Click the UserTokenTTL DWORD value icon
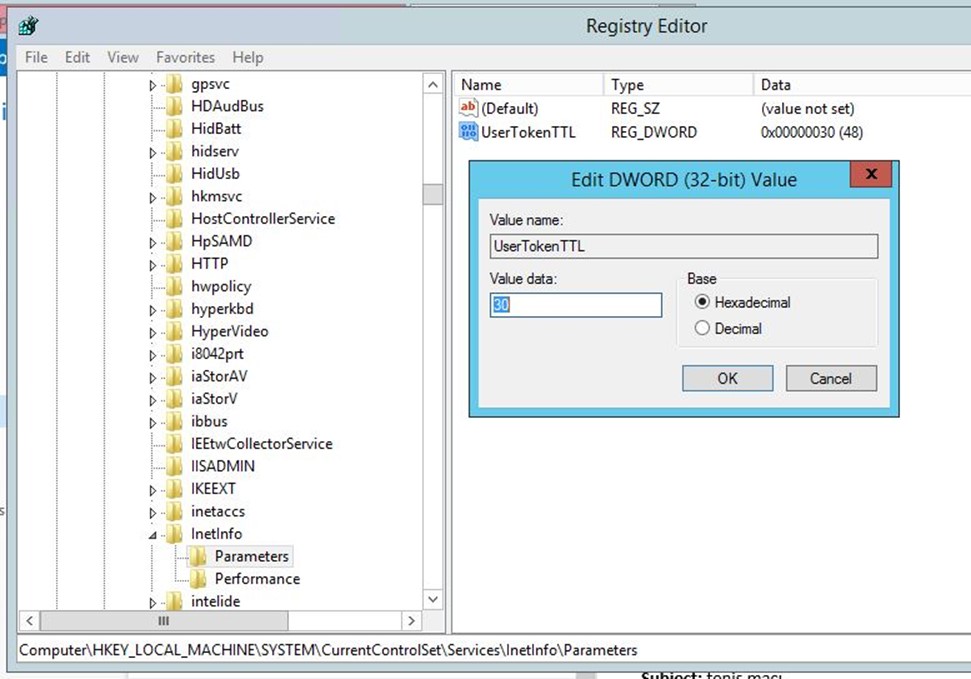This screenshot has width=971, height=679. point(468,131)
